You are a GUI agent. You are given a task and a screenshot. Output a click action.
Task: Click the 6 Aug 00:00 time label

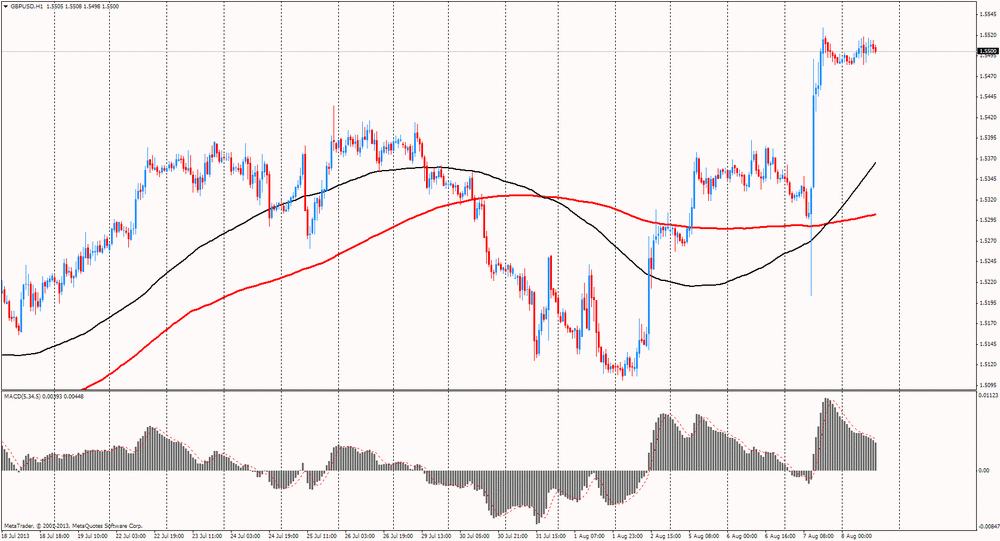click(x=740, y=537)
